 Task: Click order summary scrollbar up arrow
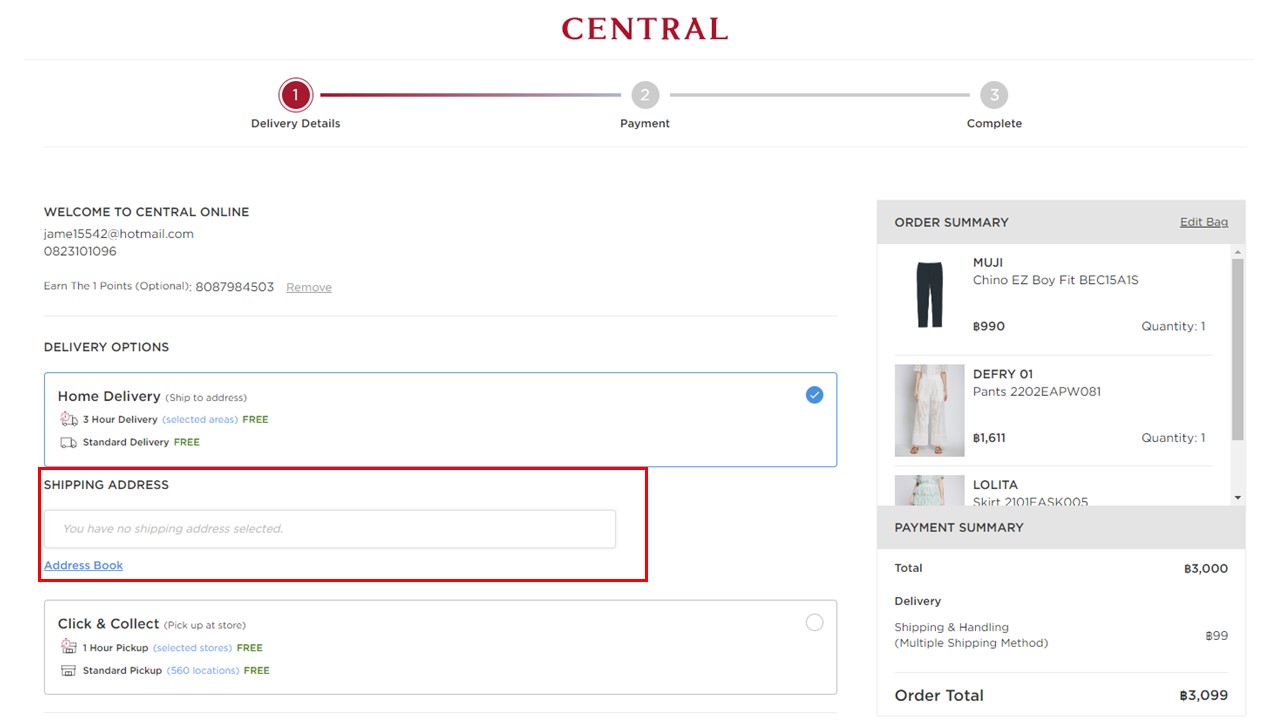pos(1238,253)
